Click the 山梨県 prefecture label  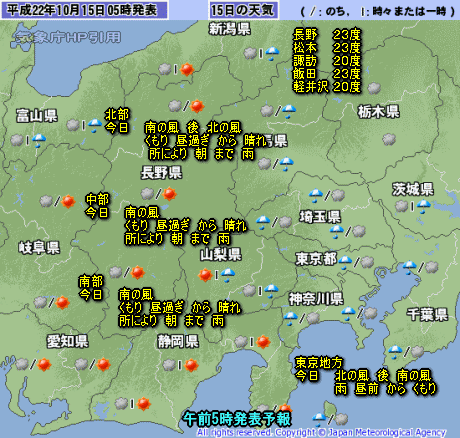pos(221,255)
